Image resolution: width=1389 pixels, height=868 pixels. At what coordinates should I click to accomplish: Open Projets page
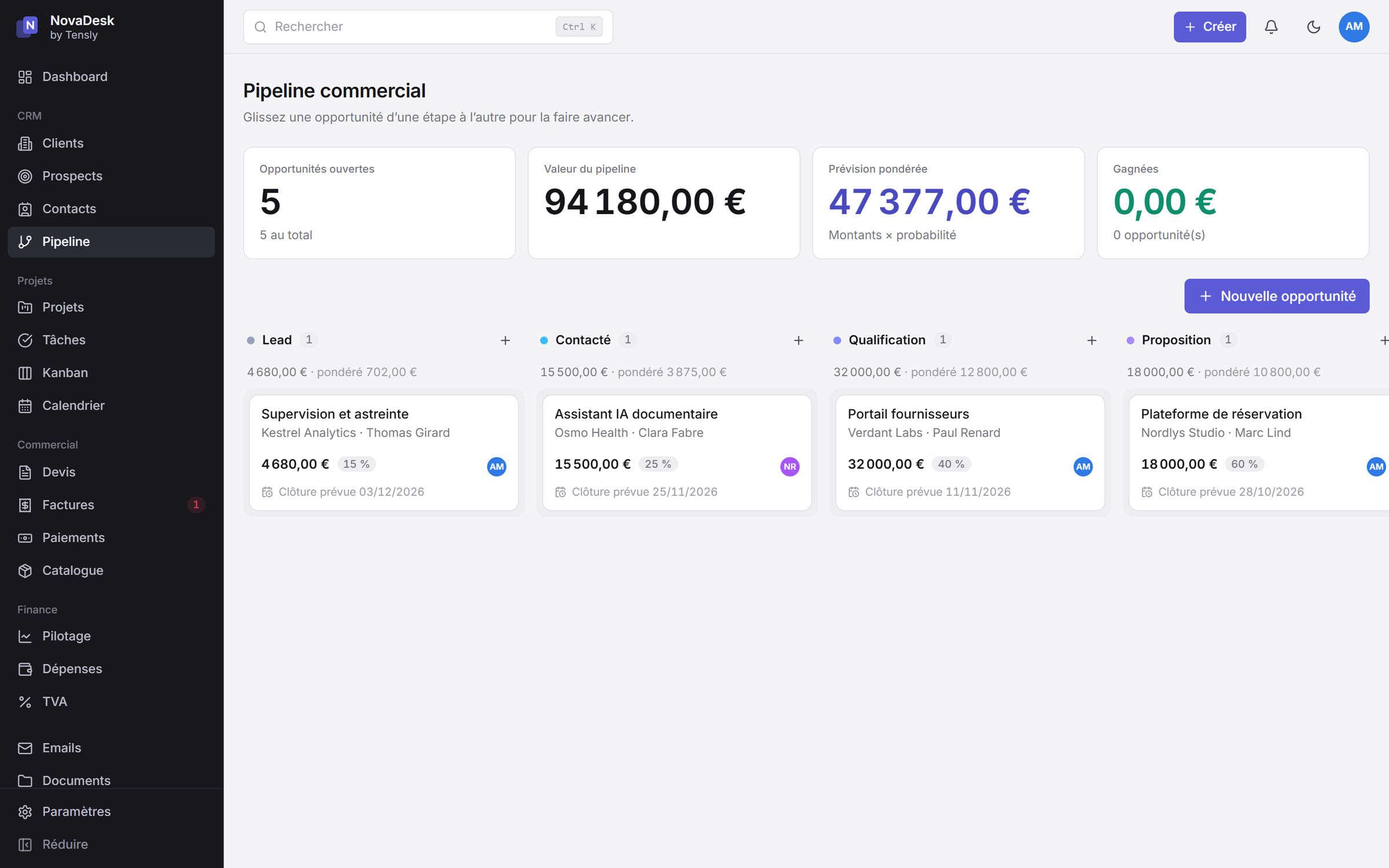111,307
